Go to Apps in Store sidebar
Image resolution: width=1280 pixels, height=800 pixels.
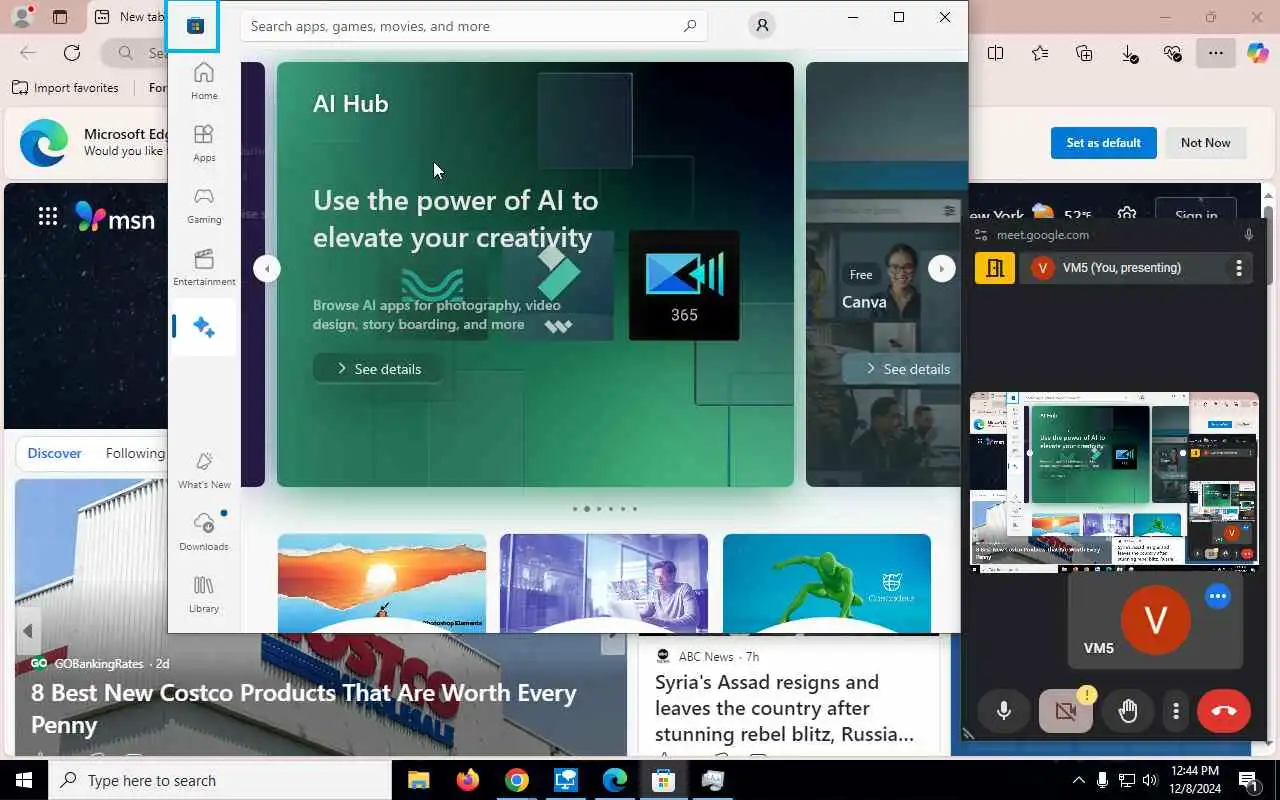pyautogui.click(x=204, y=143)
